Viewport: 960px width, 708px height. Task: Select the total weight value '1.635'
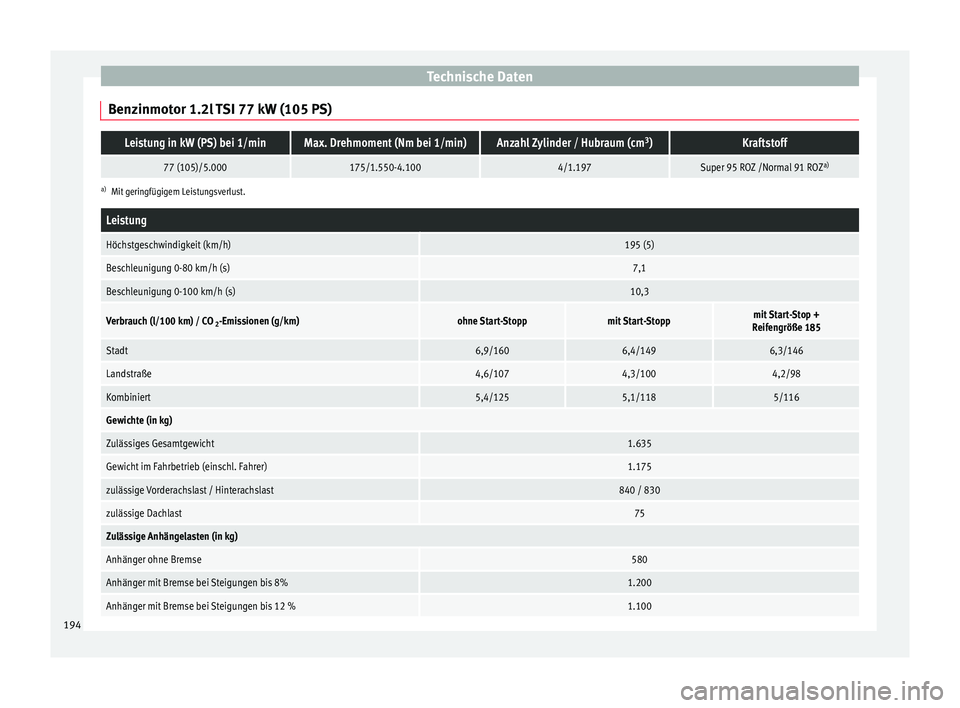(x=639, y=443)
